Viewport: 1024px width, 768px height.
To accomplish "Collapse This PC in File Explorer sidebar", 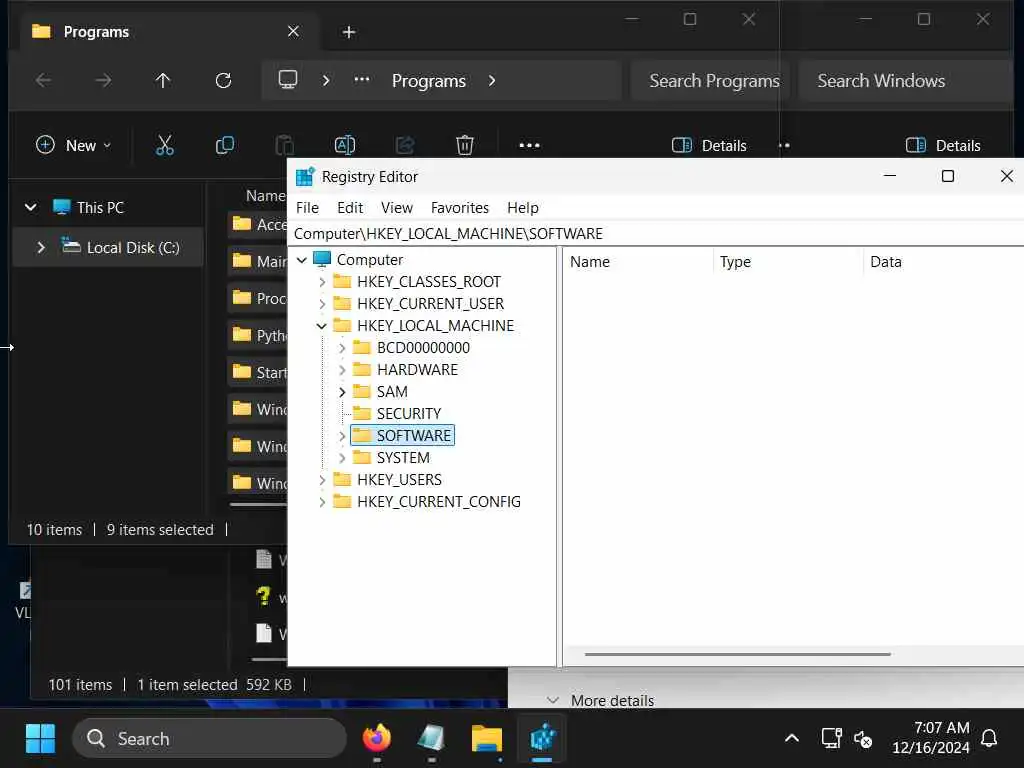I will 30,208.
